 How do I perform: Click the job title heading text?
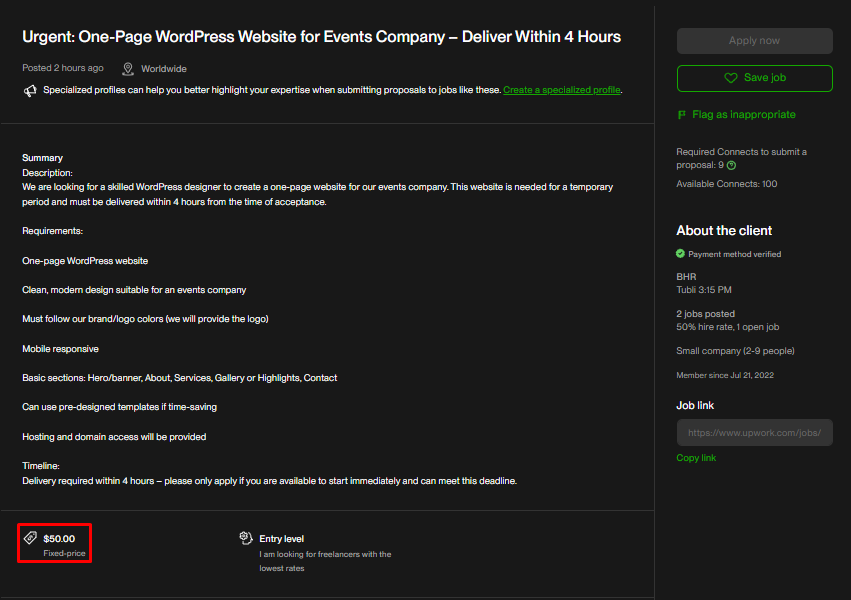[321, 37]
